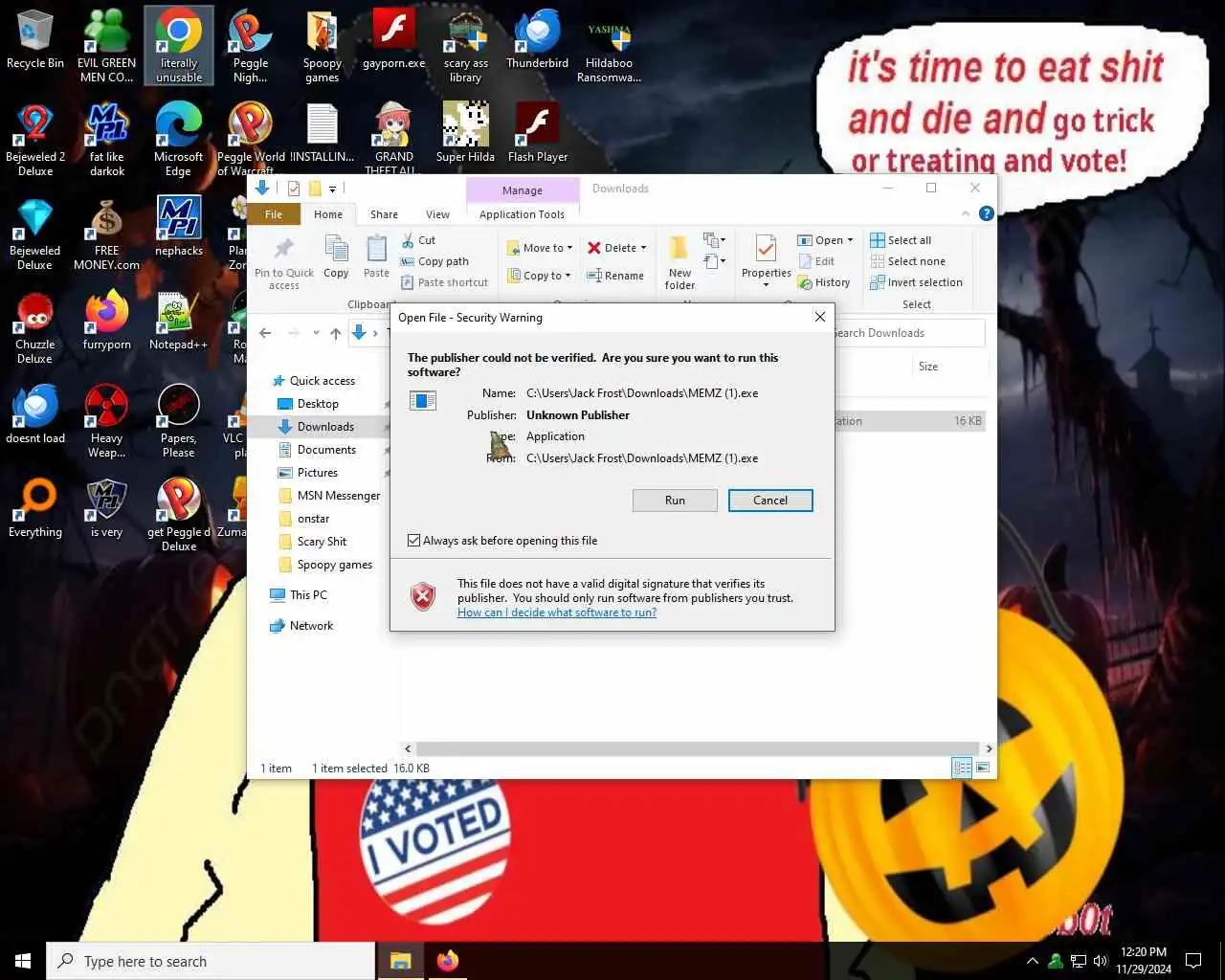Open Bejeweled 2 Deluxe shortcut
This screenshot has height=980, width=1225.
(x=35, y=139)
